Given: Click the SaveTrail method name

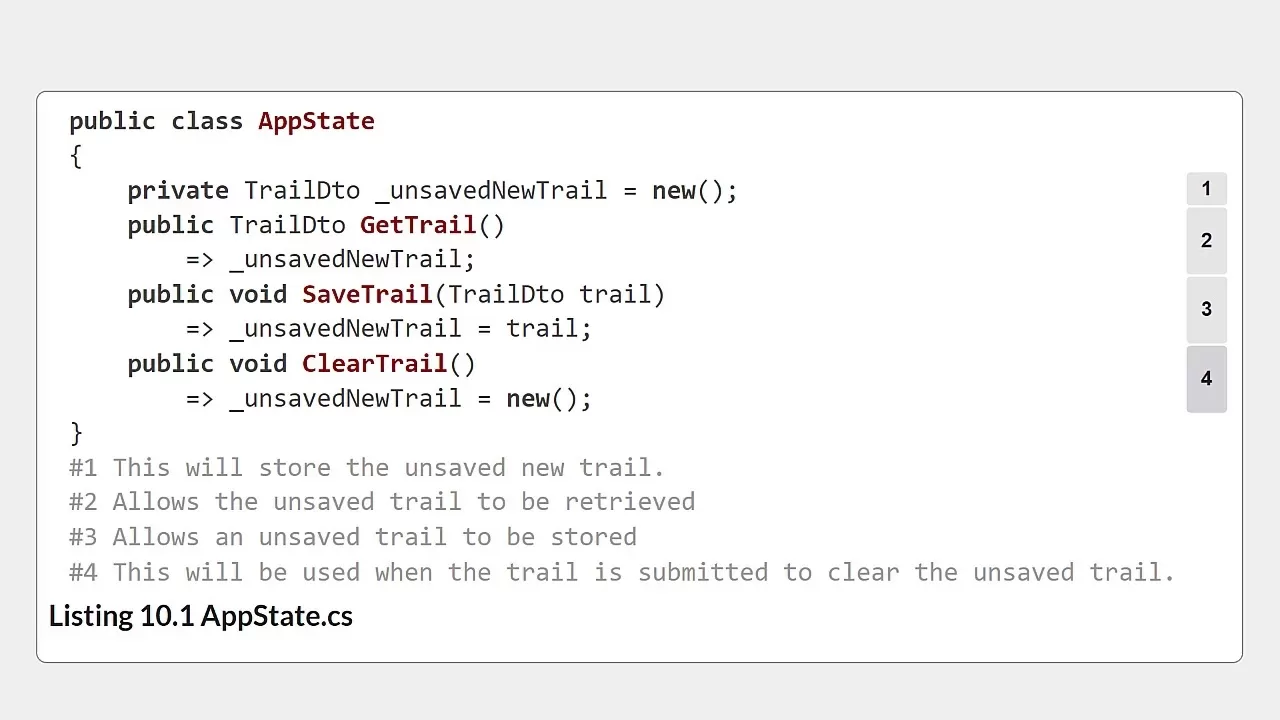Looking at the screenshot, I should click(x=367, y=294).
